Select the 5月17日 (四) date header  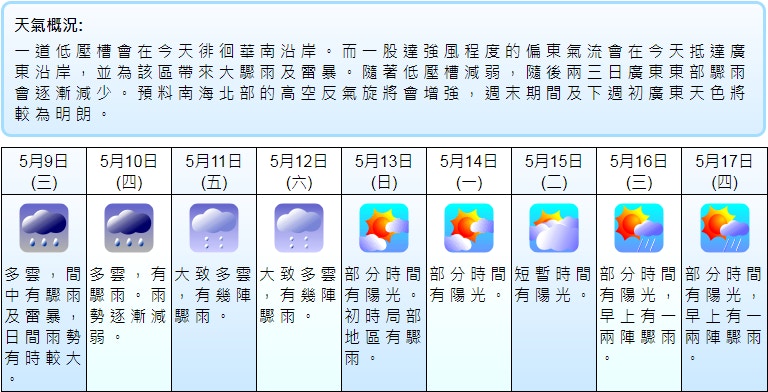[x=724, y=171]
